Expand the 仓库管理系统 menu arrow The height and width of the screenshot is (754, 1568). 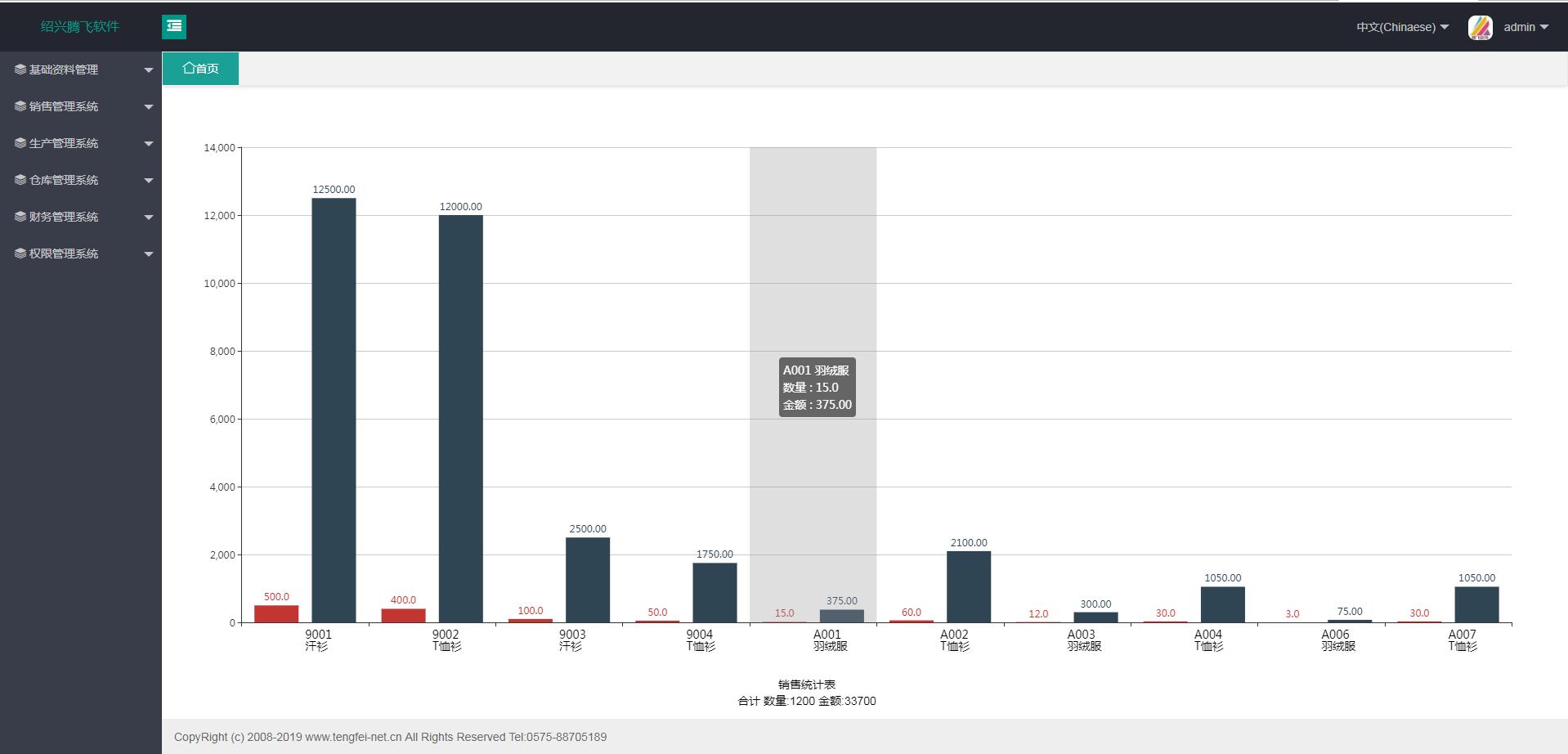click(x=149, y=181)
